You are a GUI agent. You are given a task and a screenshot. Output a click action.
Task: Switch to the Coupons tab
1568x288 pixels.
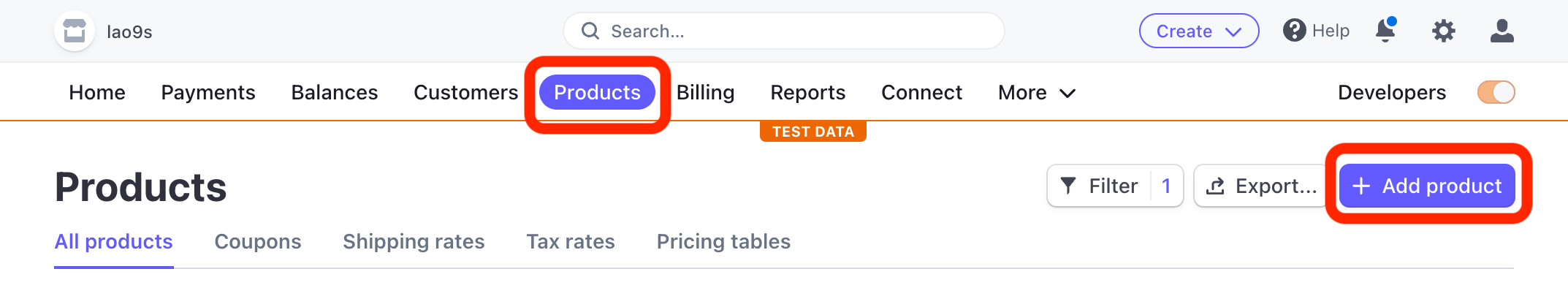(258, 242)
